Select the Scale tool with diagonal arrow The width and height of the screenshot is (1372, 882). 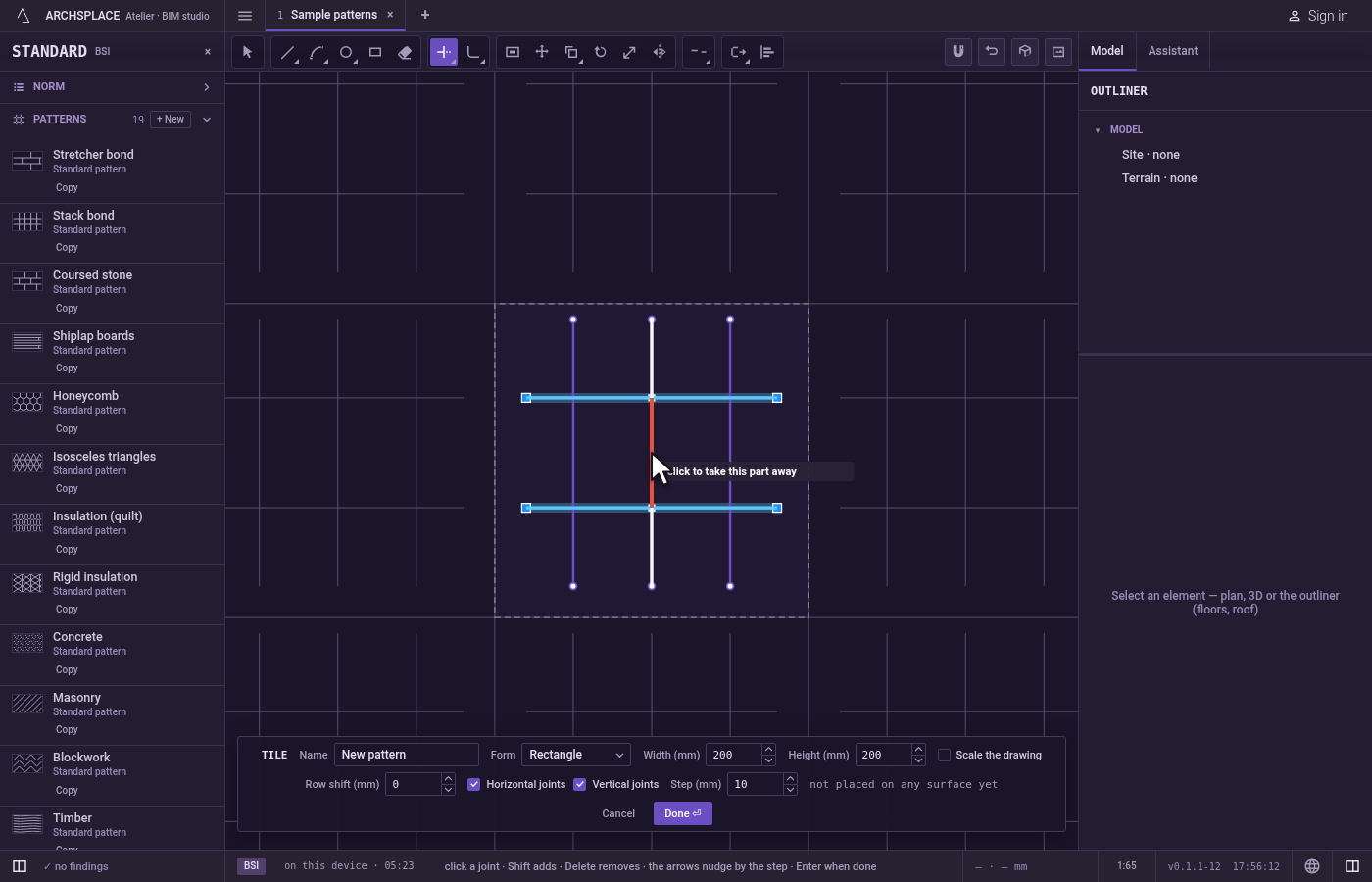pyautogui.click(x=630, y=52)
